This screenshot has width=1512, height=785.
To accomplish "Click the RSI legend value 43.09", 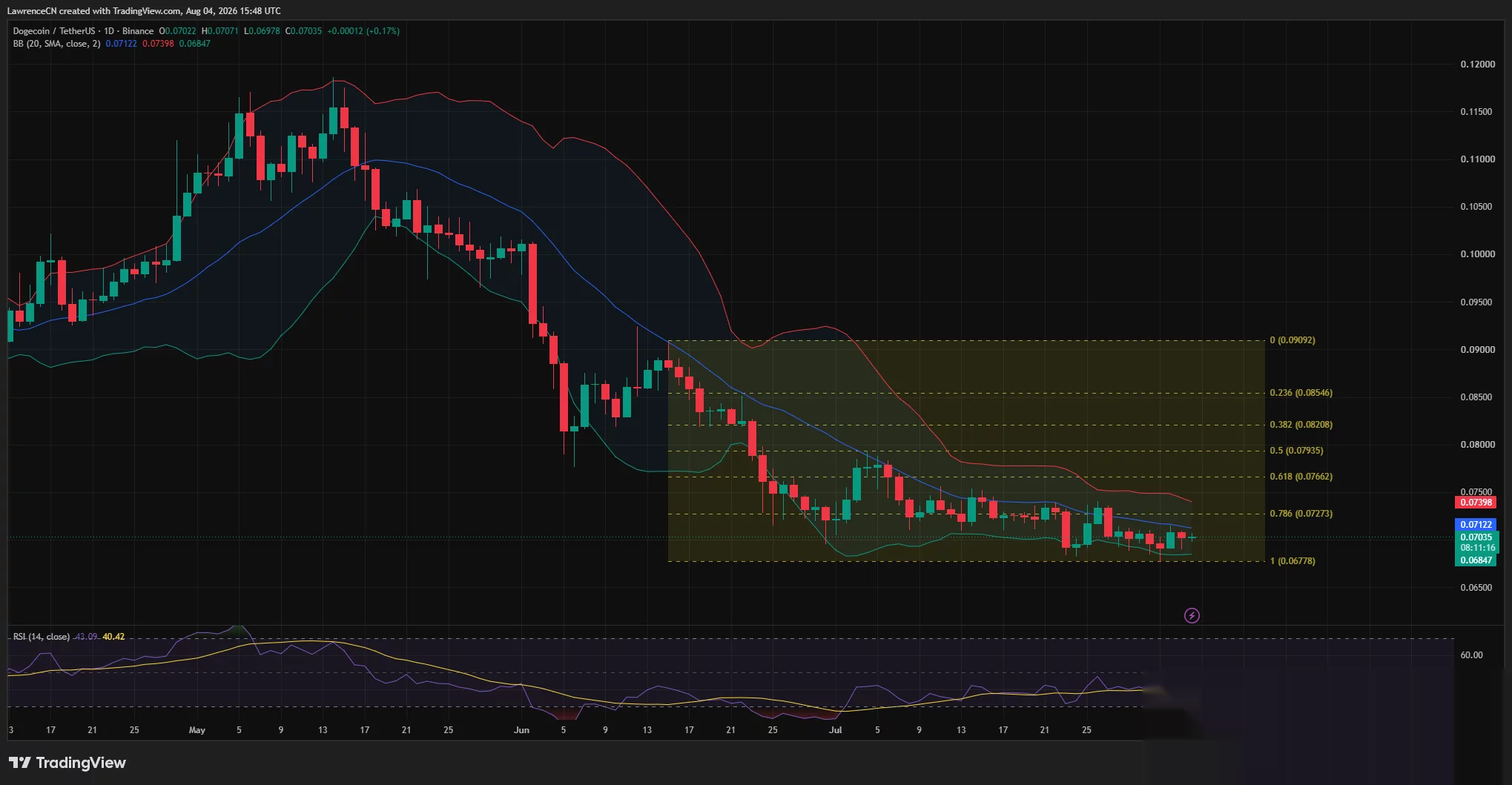I will click(x=86, y=637).
